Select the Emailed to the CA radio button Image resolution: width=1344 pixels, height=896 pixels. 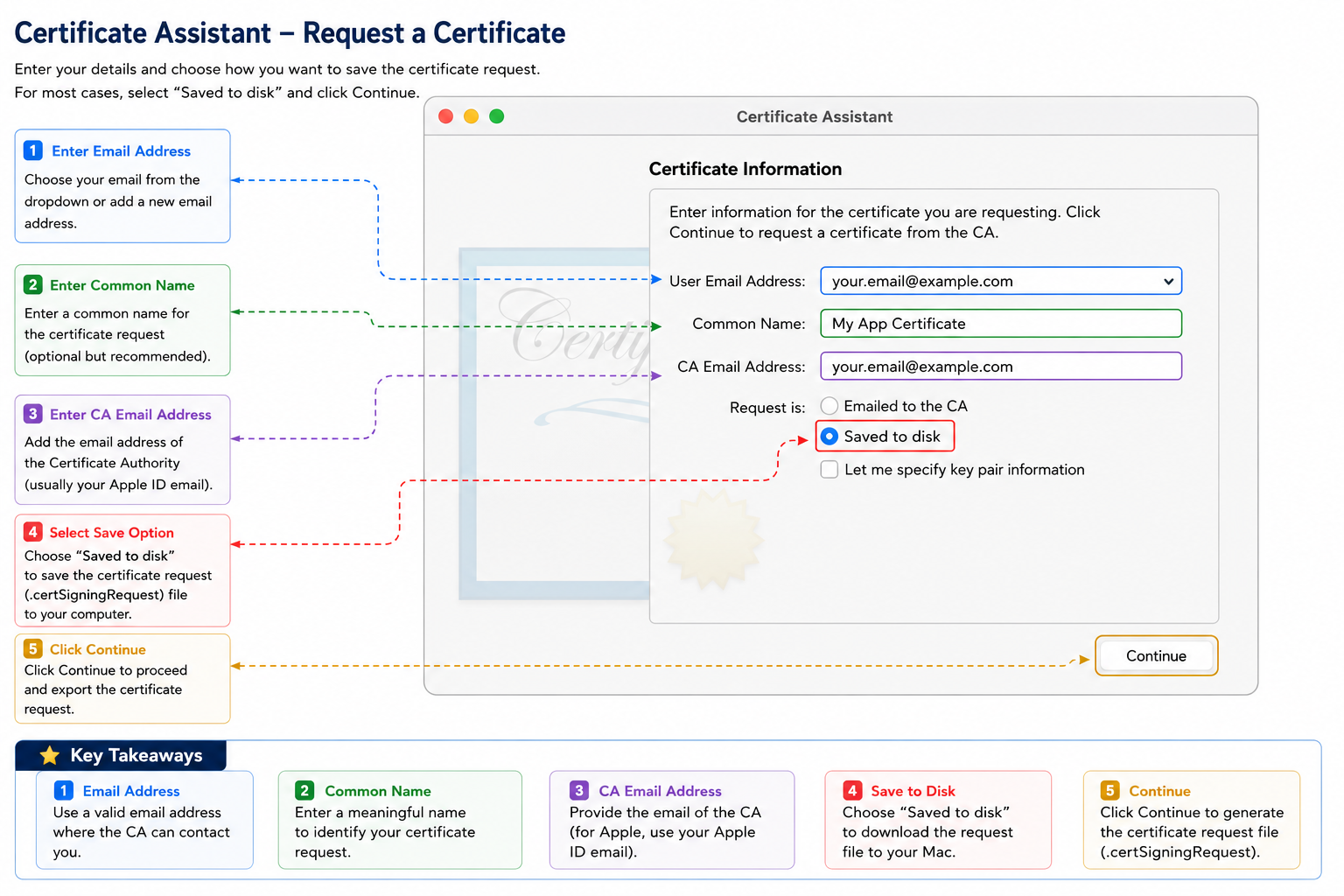[x=829, y=406]
